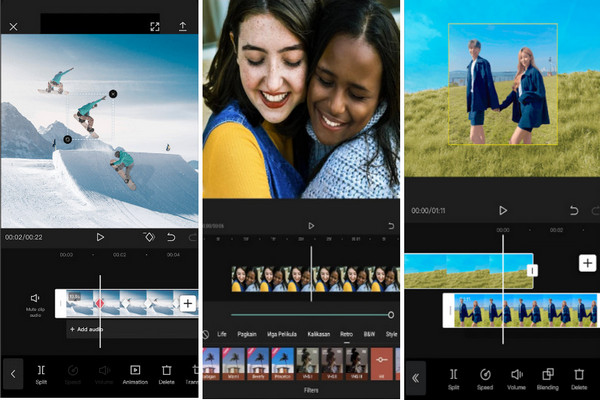
Task: Tap Add audio below the snowboard track
Action: pyautogui.click(x=86, y=329)
